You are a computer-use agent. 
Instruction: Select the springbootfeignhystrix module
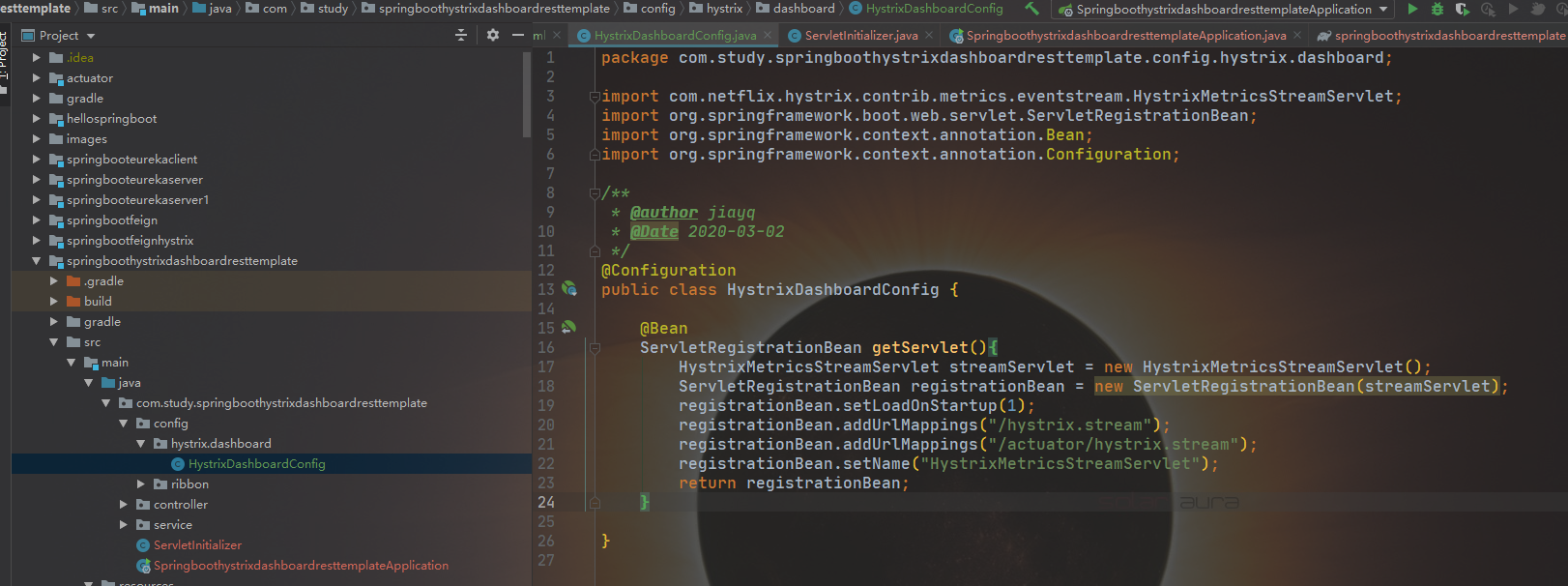[130, 240]
